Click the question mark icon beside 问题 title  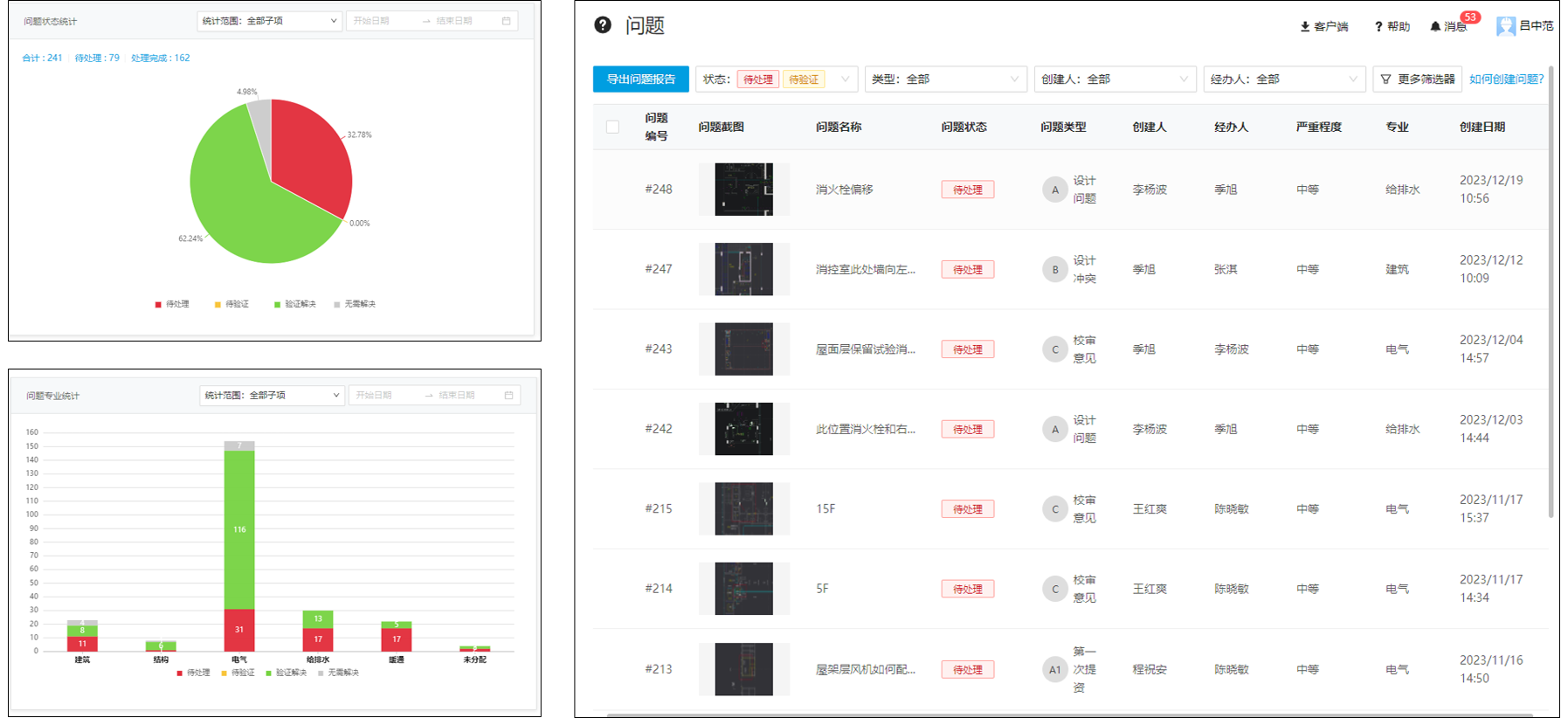pos(603,25)
